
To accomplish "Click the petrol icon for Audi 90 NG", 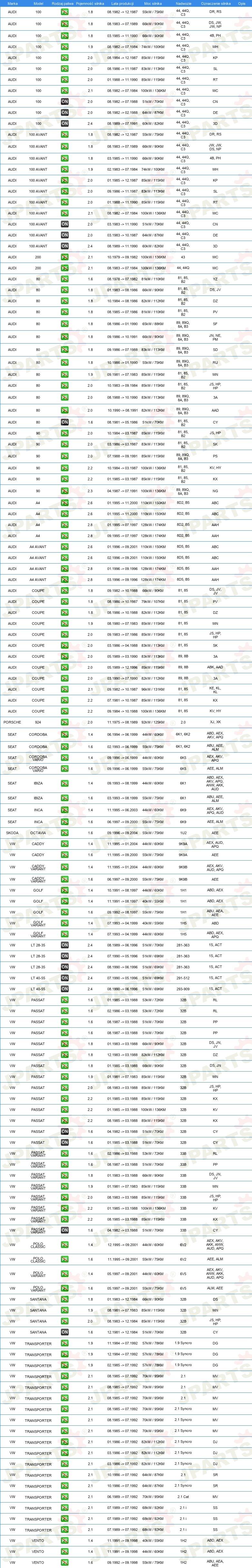I will [64, 491].
